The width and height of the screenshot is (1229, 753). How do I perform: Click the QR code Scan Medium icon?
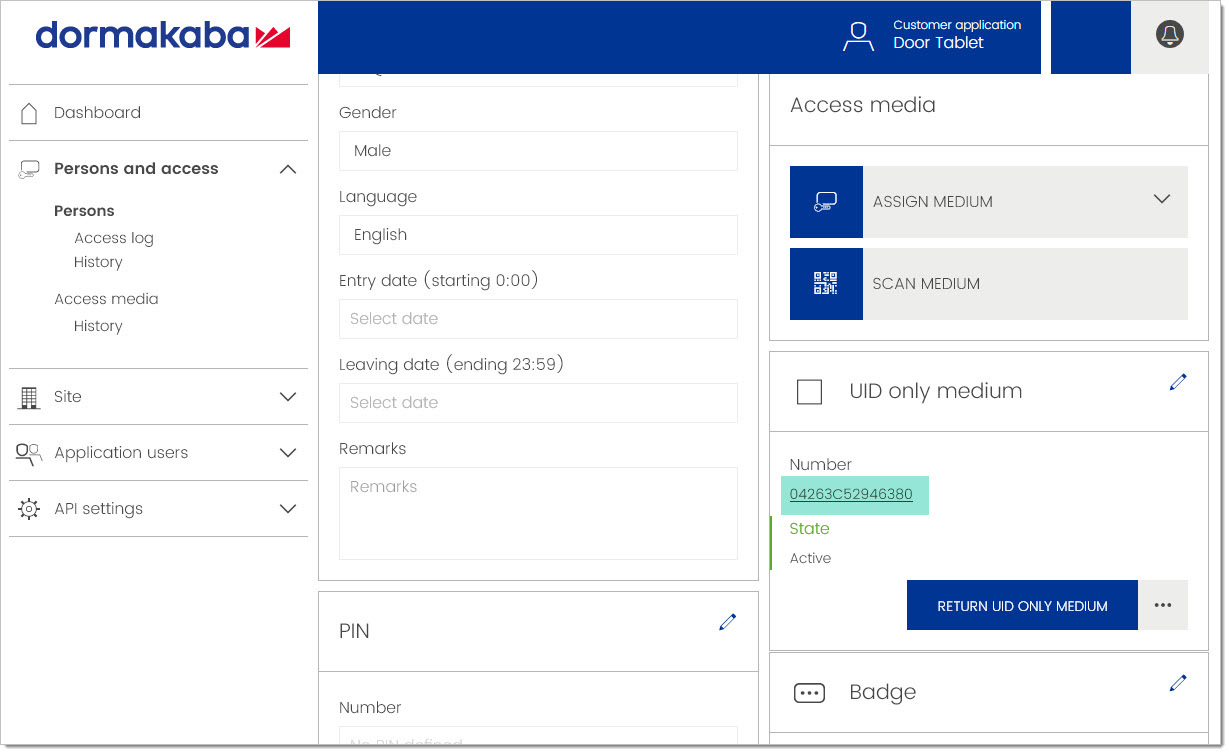click(825, 284)
